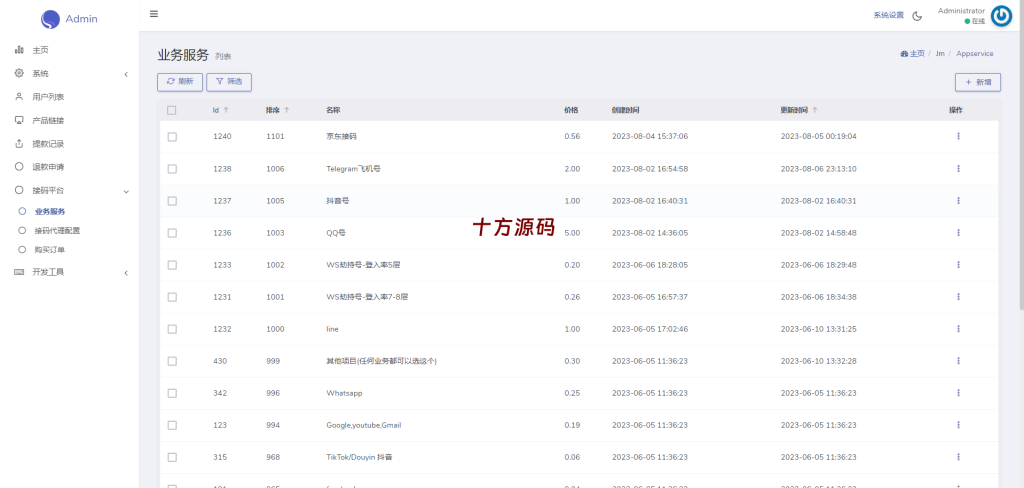The width and height of the screenshot is (1024, 488).
Task: Open 购买订单 submenu item
Action: tap(50, 250)
